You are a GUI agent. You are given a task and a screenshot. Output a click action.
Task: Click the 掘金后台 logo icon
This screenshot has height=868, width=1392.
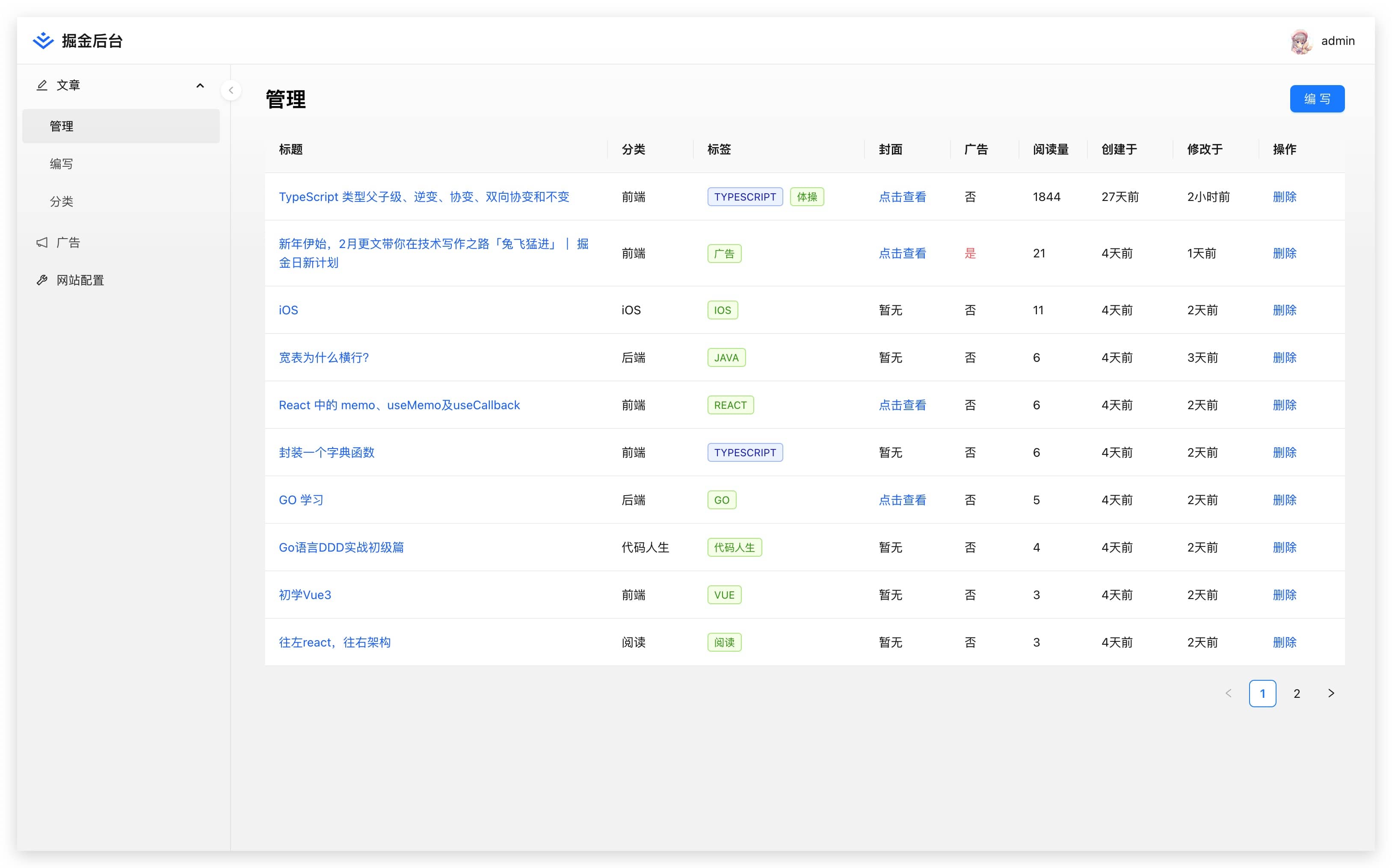pyautogui.click(x=43, y=41)
